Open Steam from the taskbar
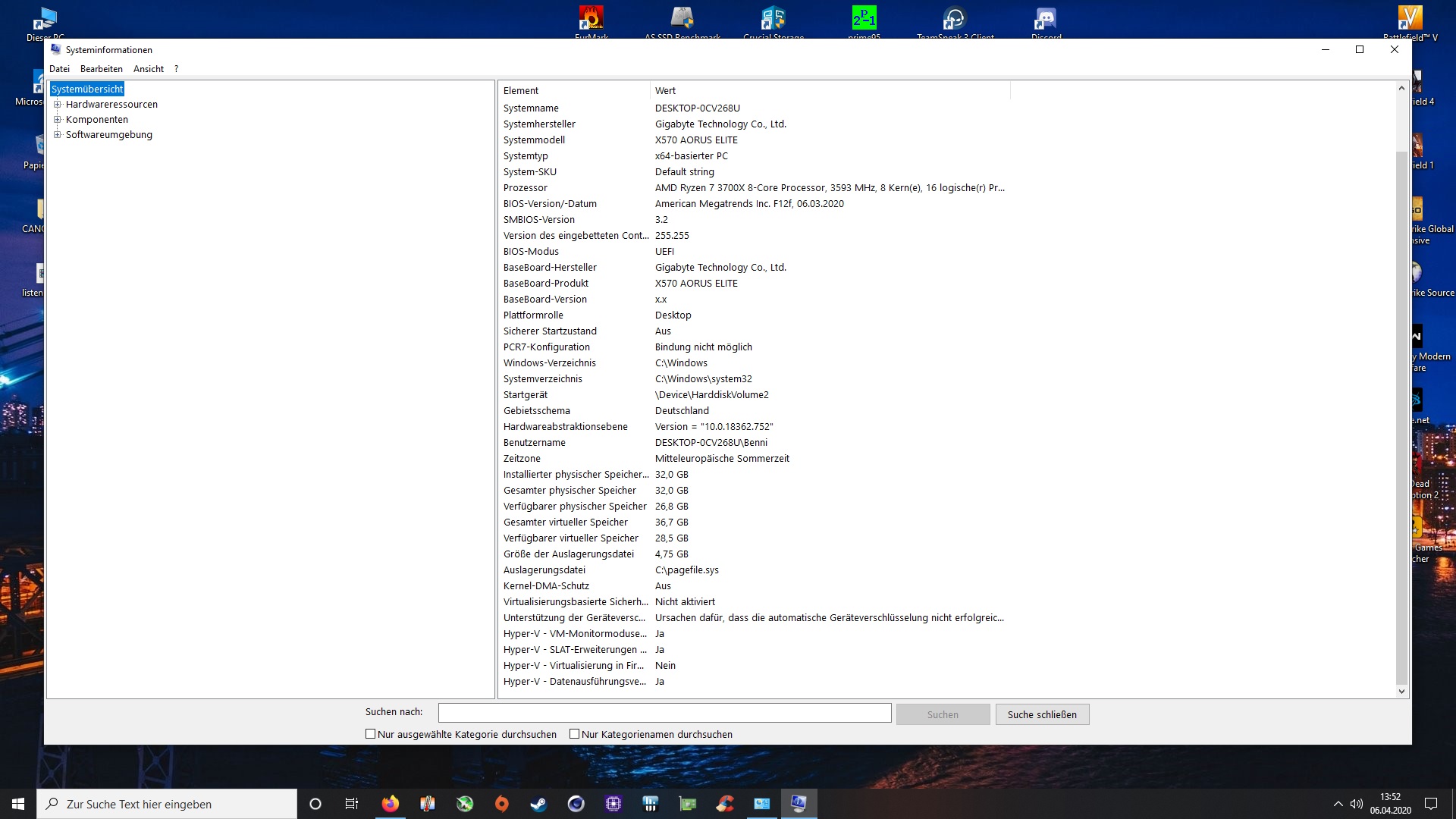 (x=539, y=804)
